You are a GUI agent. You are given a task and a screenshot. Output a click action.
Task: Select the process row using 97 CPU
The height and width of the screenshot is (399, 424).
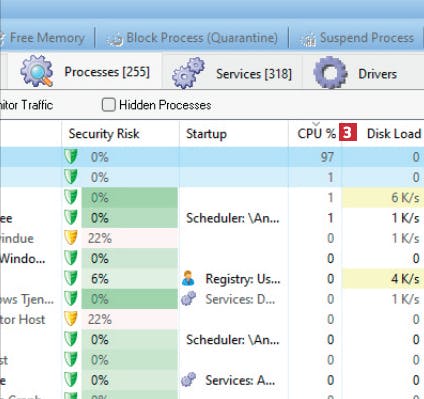[212, 157]
